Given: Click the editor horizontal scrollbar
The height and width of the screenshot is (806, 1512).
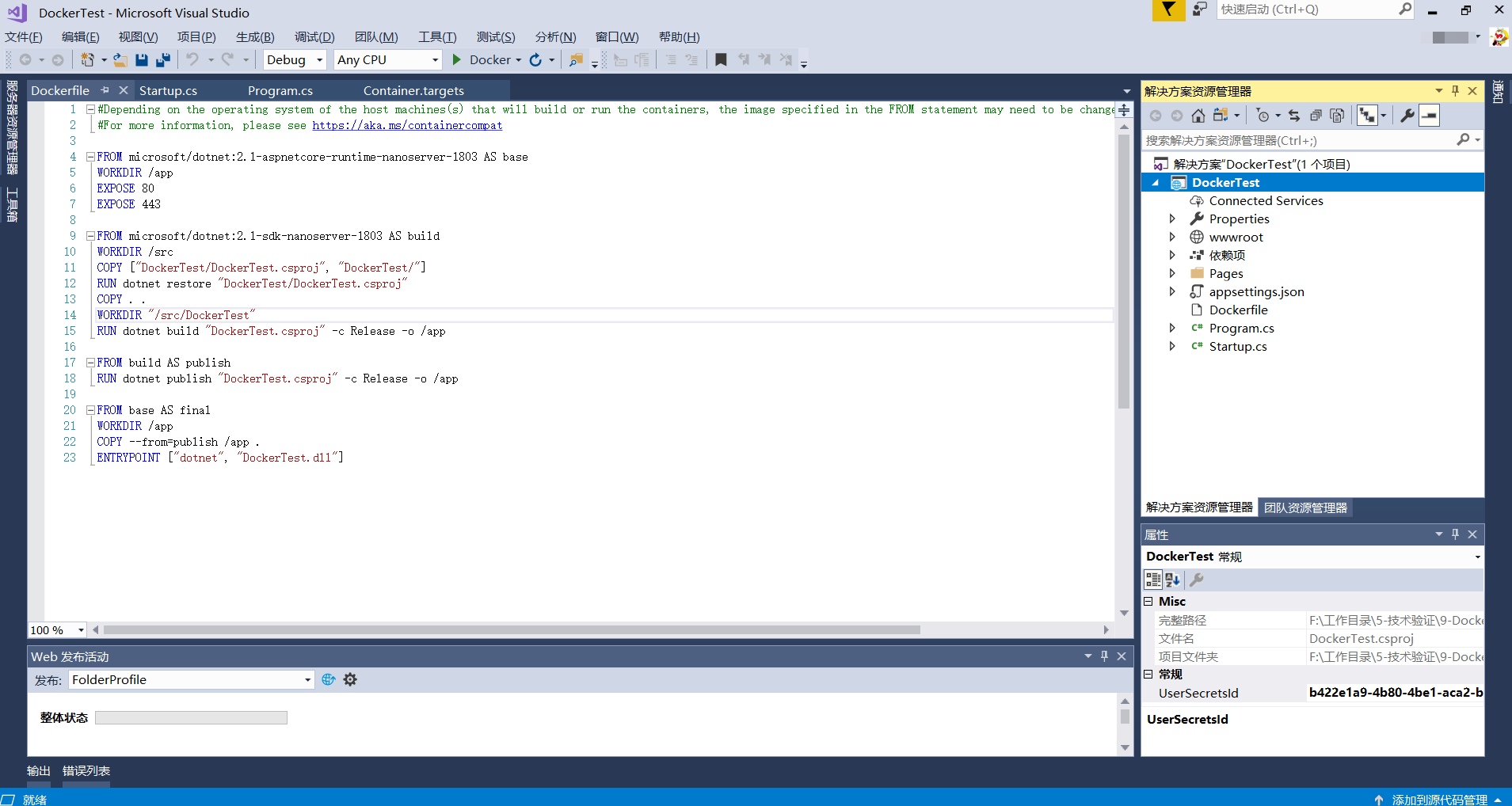Looking at the screenshot, I should pos(512,630).
